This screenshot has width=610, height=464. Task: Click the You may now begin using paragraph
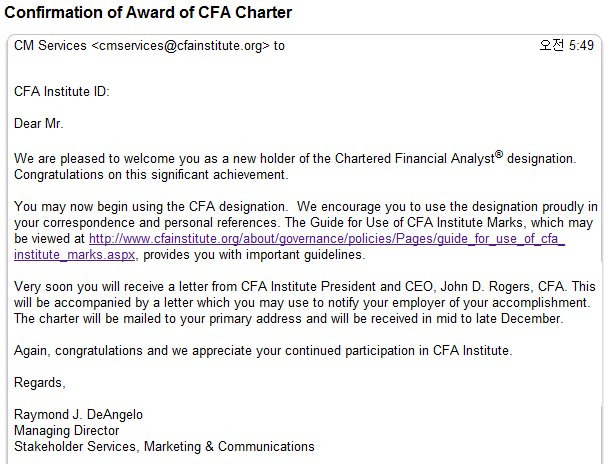point(306,230)
